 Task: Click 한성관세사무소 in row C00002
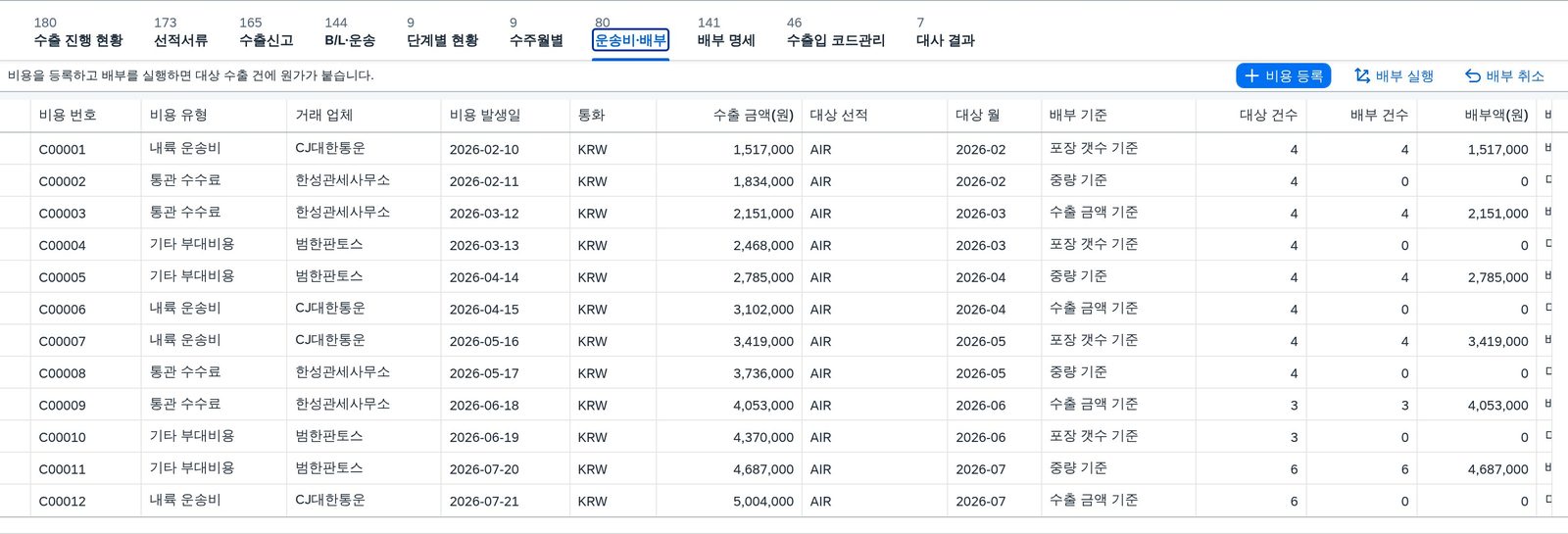point(342,180)
